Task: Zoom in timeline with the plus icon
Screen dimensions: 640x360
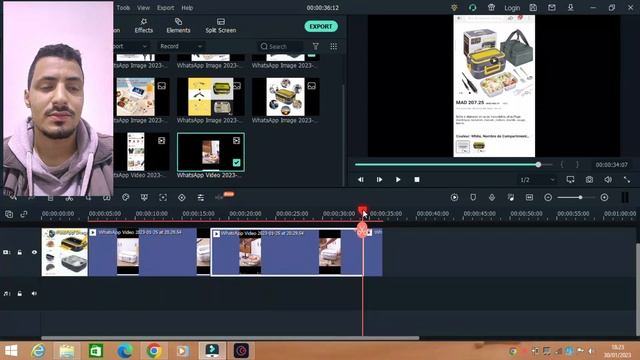Action: (x=604, y=198)
